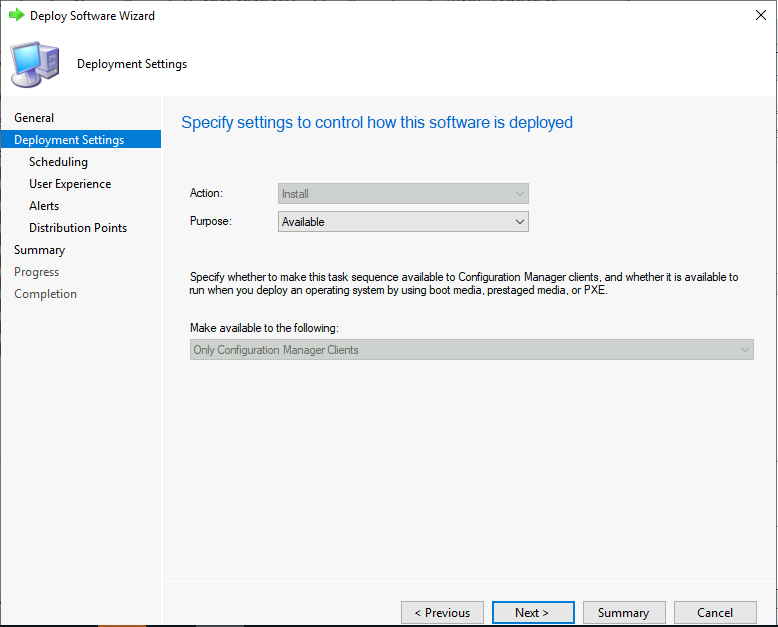Screen dimensions: 778x627
Task: Click the 'Make available to the following:' label
Action: (x=264, y=328)
